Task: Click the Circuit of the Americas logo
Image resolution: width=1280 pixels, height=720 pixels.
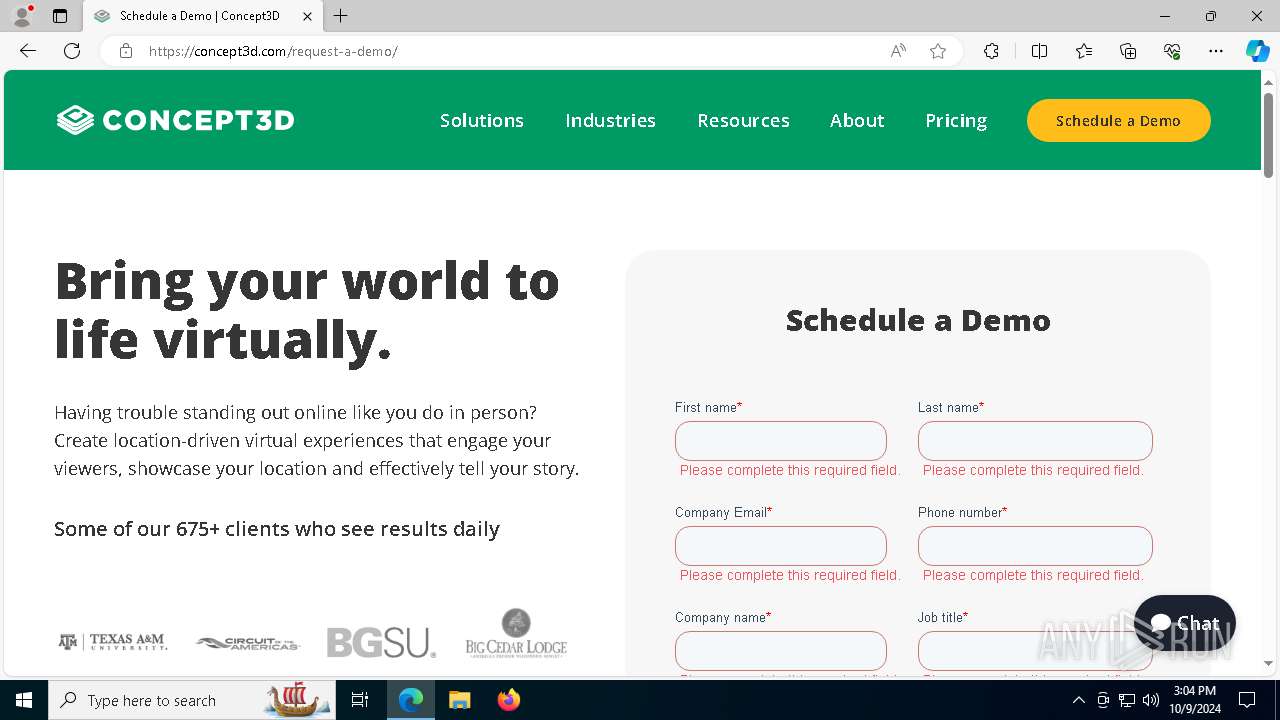Action: [x=247, y=643]
